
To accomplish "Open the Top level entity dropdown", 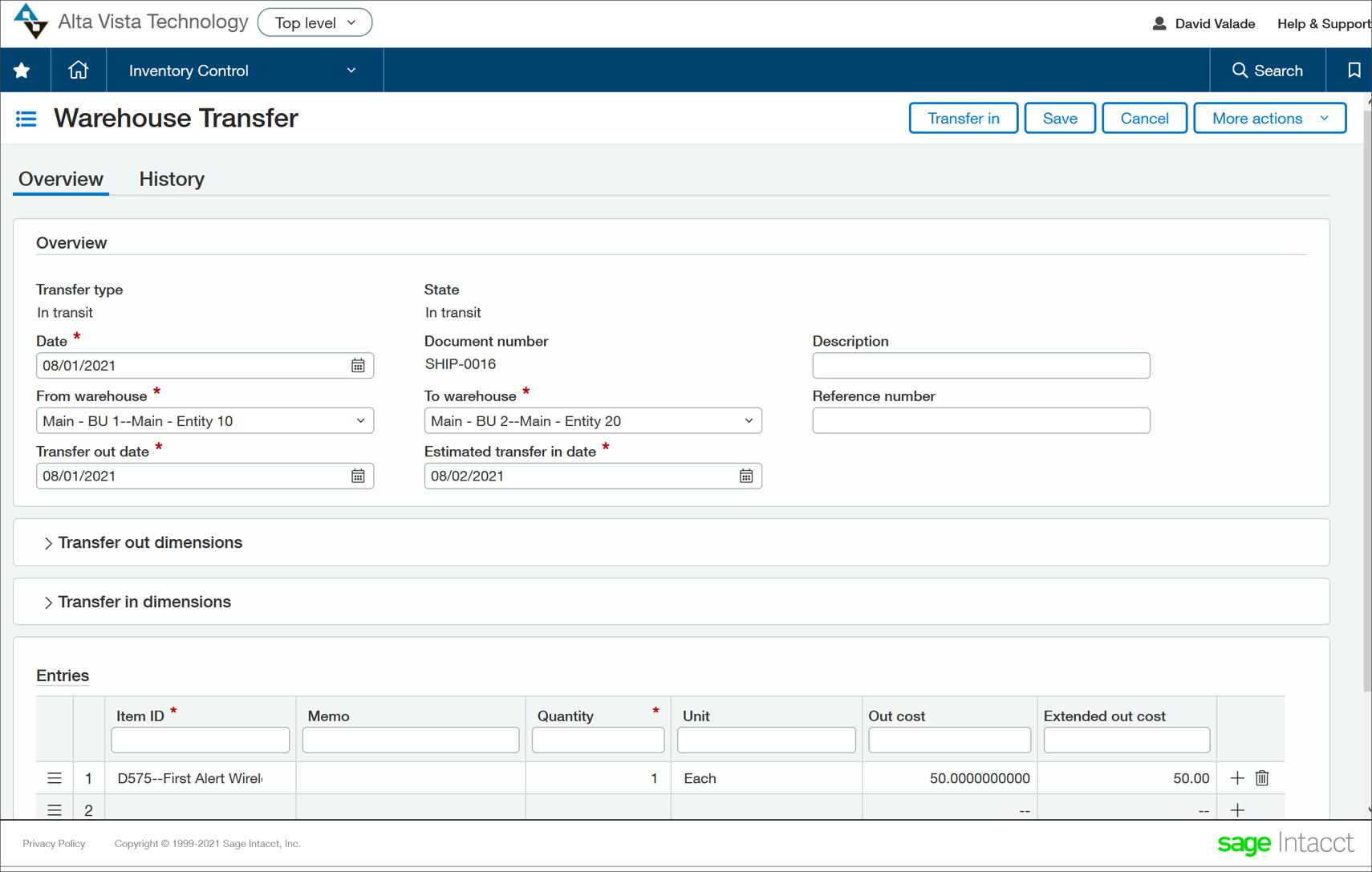I will 315,22.
